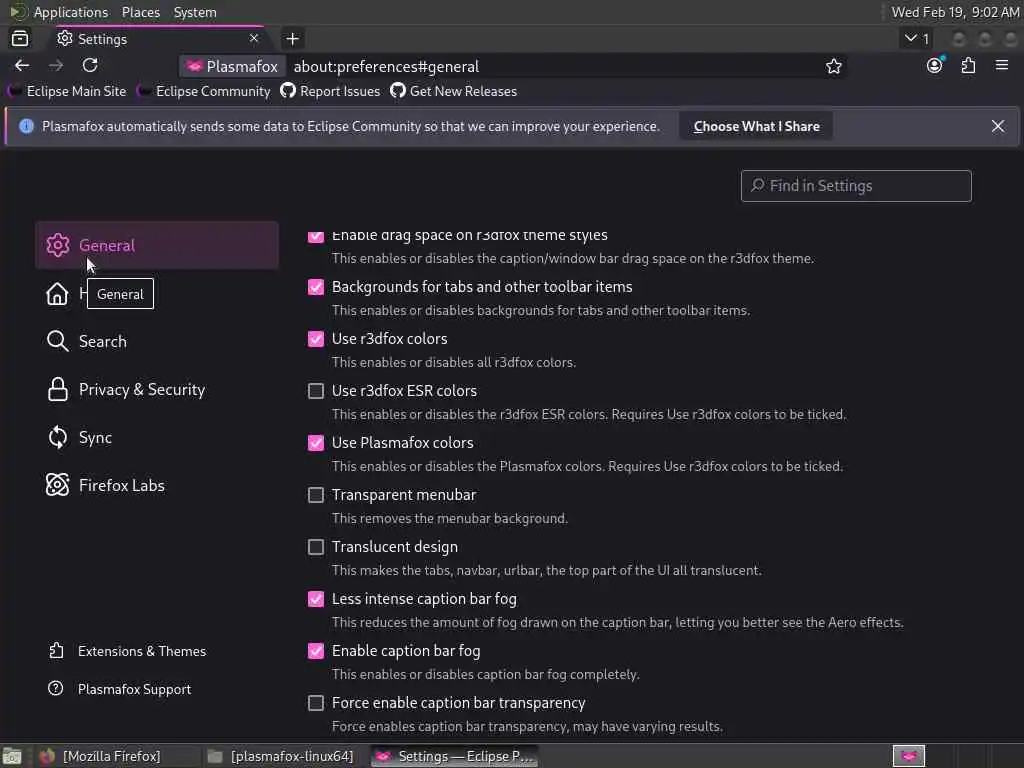The height and width of the screenshot is (768, 1024).
Task: Open the Sync settings category
Action: (x=157, y=438)
